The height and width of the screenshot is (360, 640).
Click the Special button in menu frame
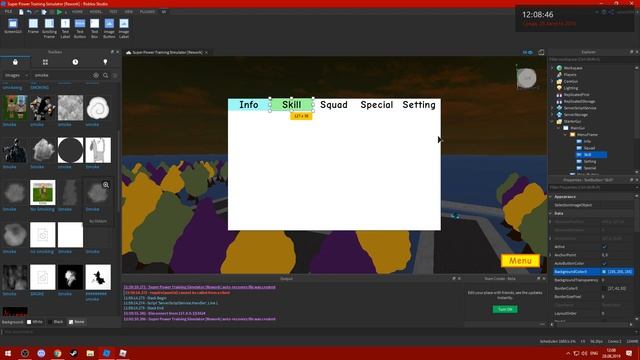(x=377, y=104)
